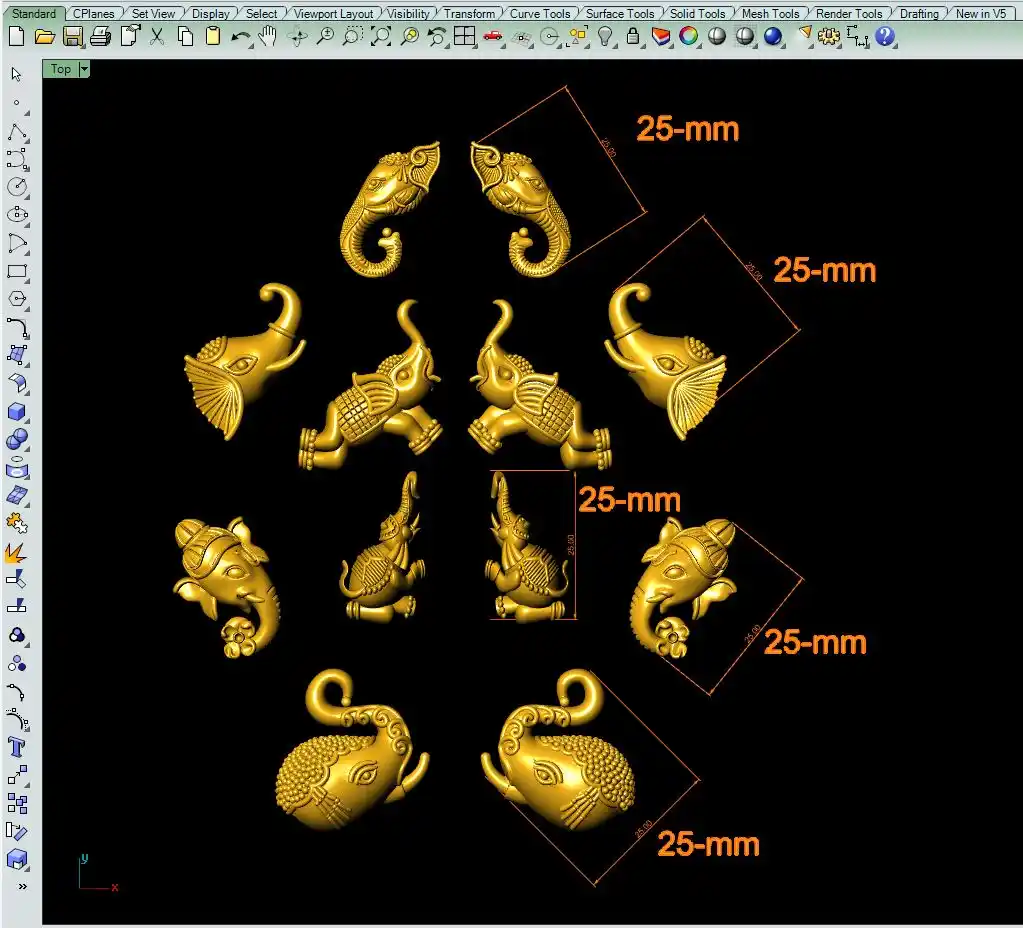Click the Zoom Extents icon

(381, 37)
